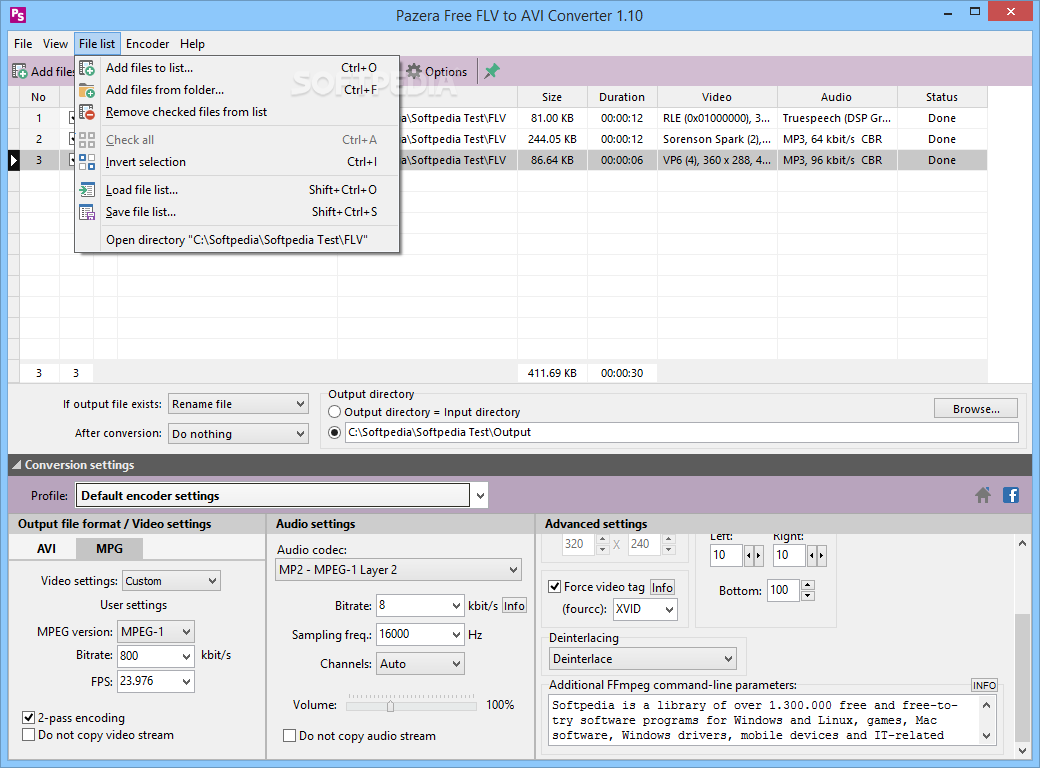
Task: Uncheck Force video tag checkbox
Action: coord(554,586)
